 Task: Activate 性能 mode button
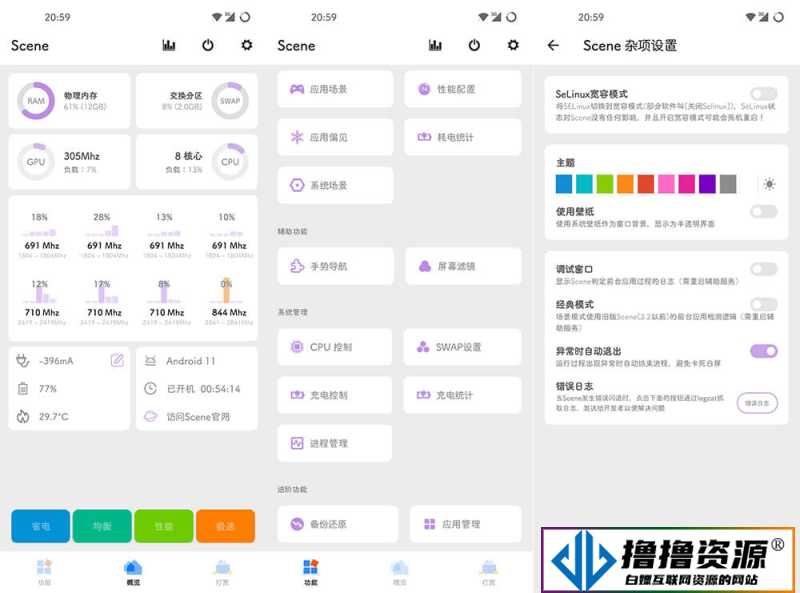(x=164, y=526)
